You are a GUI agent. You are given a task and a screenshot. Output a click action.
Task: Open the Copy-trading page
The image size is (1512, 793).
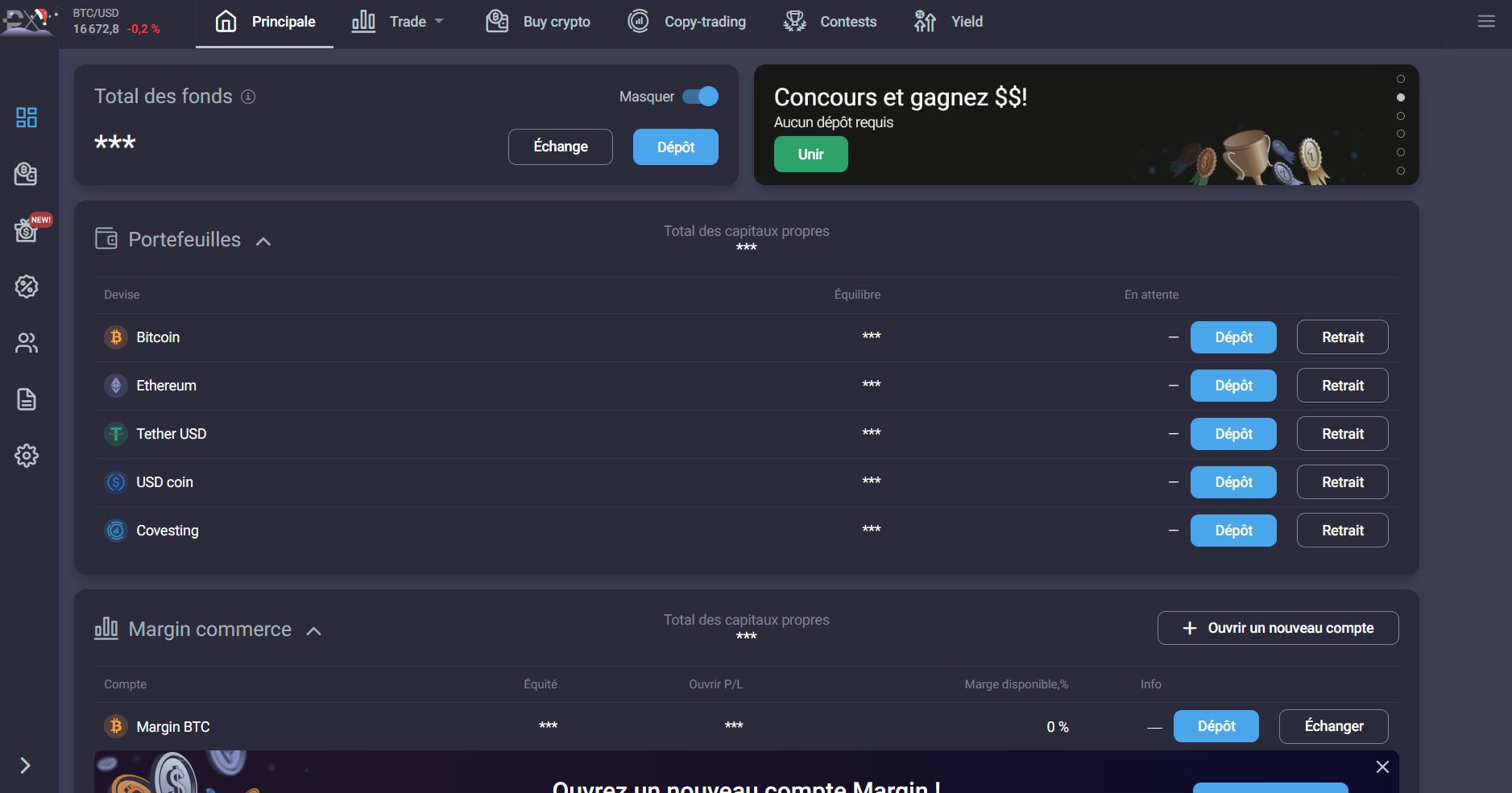686,22
